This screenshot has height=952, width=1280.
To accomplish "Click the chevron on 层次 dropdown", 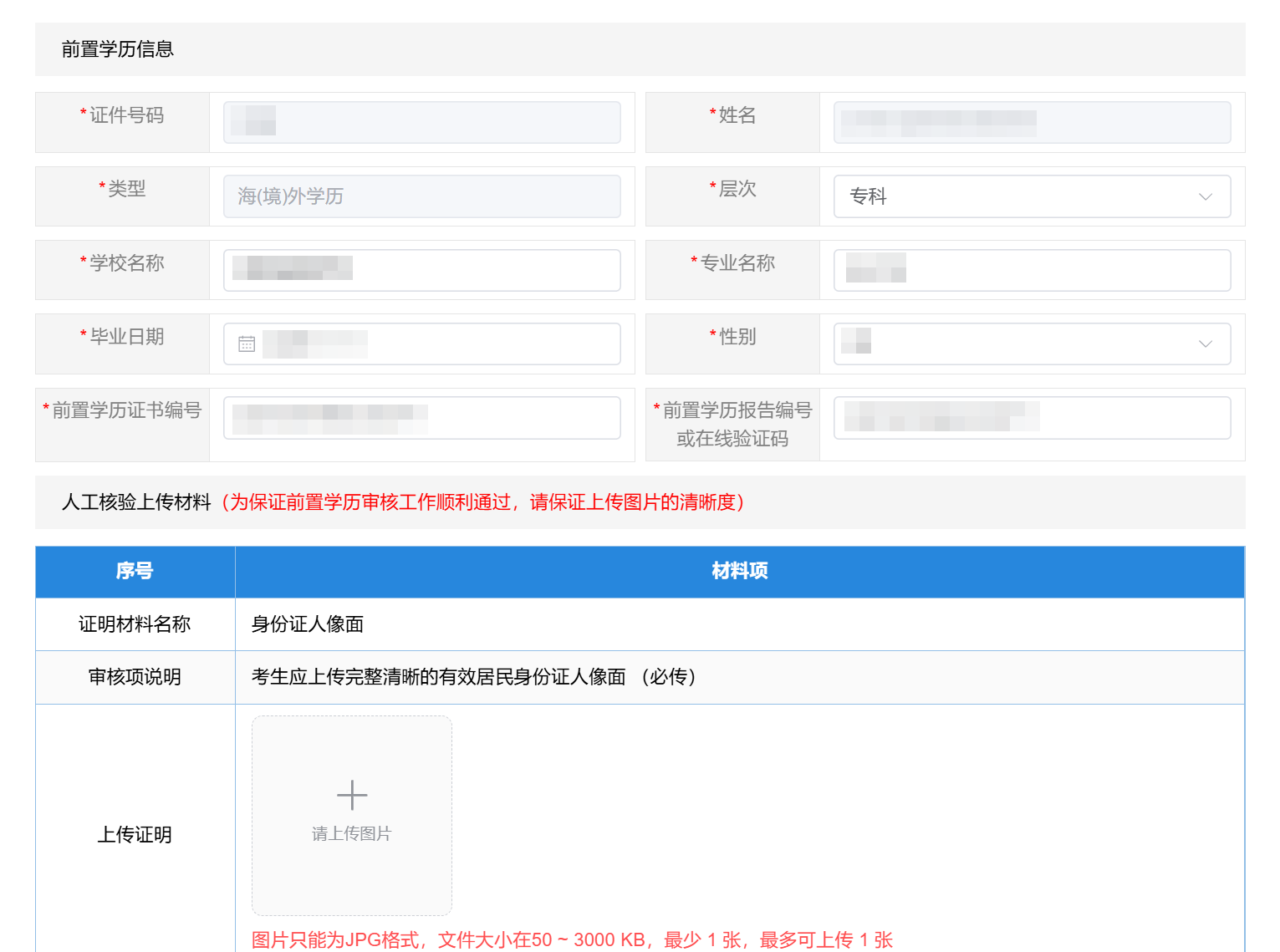I will [1205, 196].
